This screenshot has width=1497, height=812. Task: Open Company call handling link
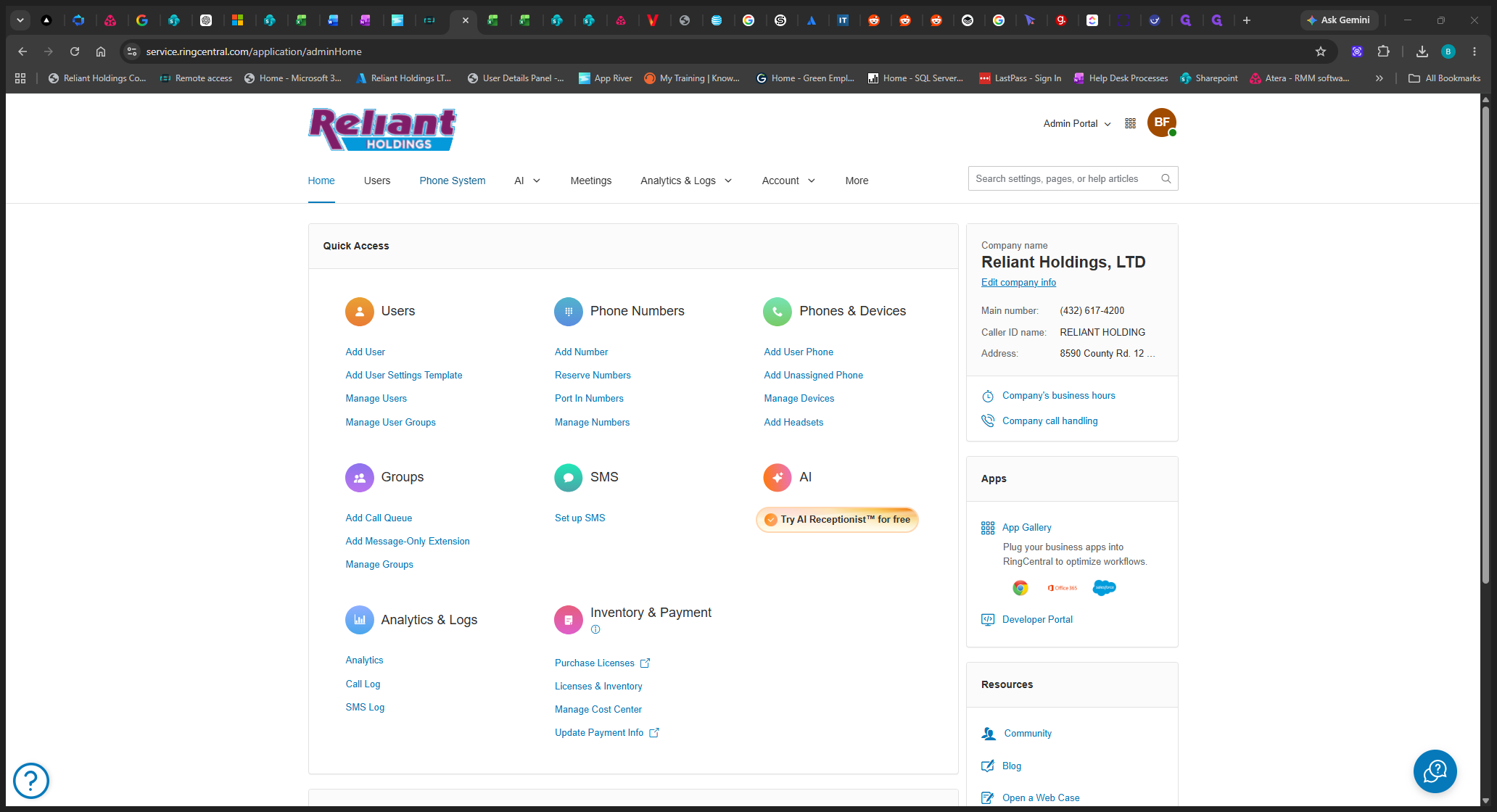(x=1050, y=421)
